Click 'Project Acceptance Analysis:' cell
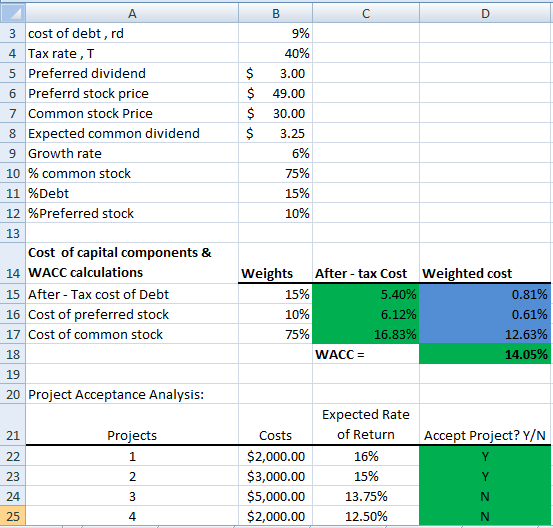This screenshot has height=528, width=553. (132, 394)
